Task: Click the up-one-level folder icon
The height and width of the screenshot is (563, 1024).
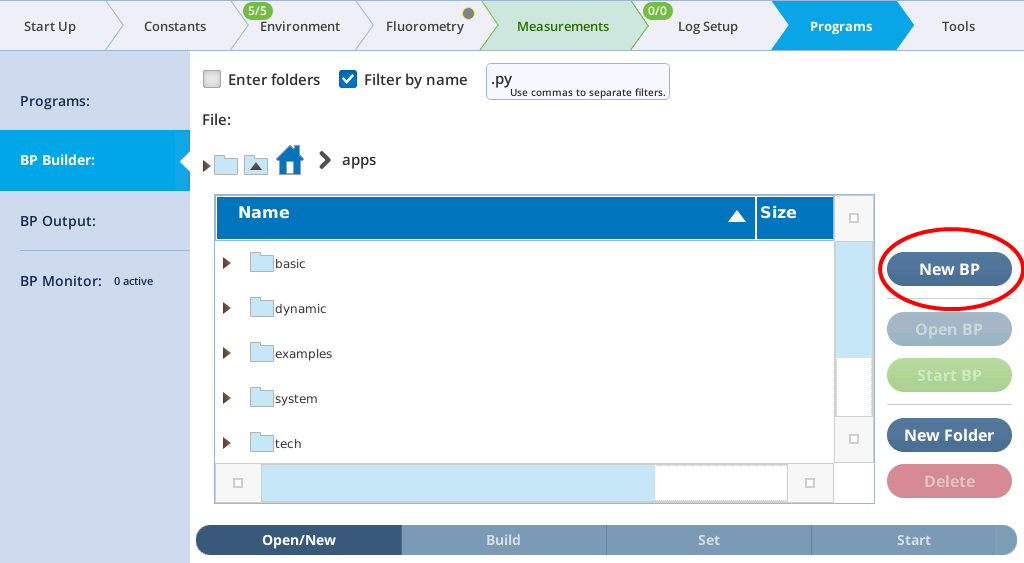Action: point(256,165)
